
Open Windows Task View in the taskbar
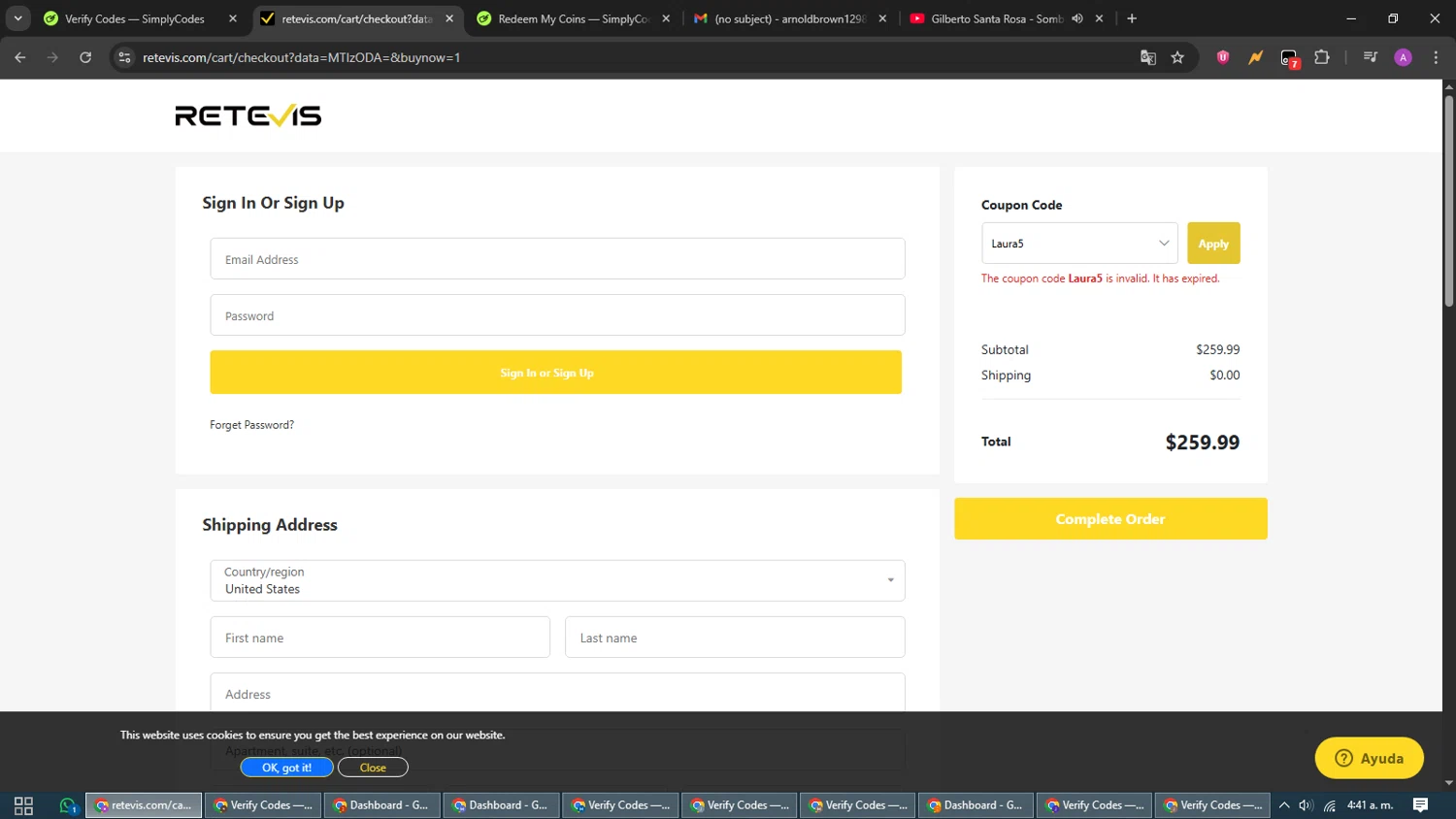click(x=23, y=805)
